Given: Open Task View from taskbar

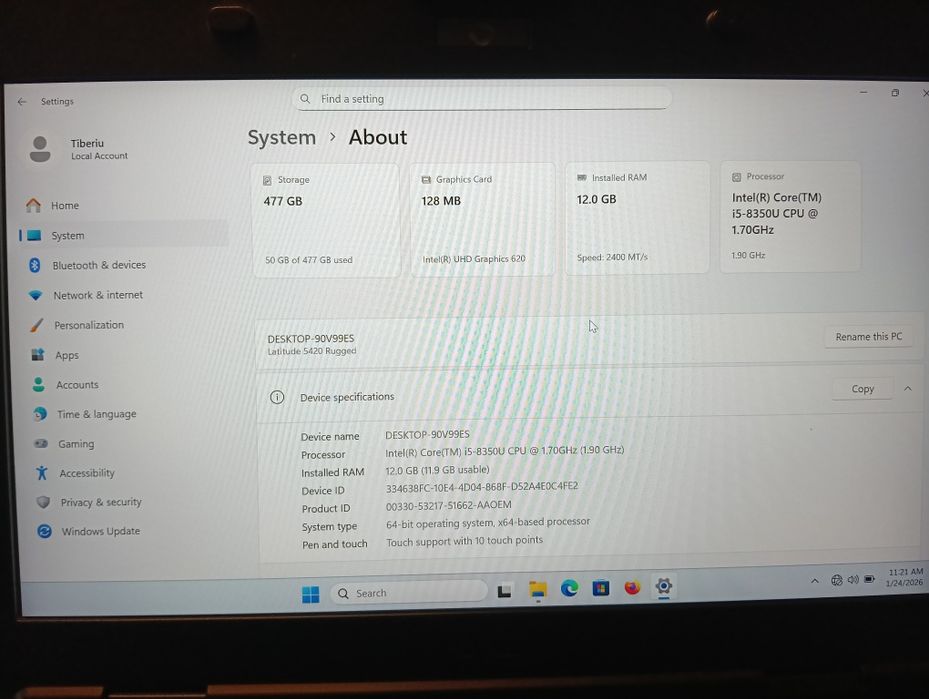Looking at the screenshot, I should click(504, 591).
